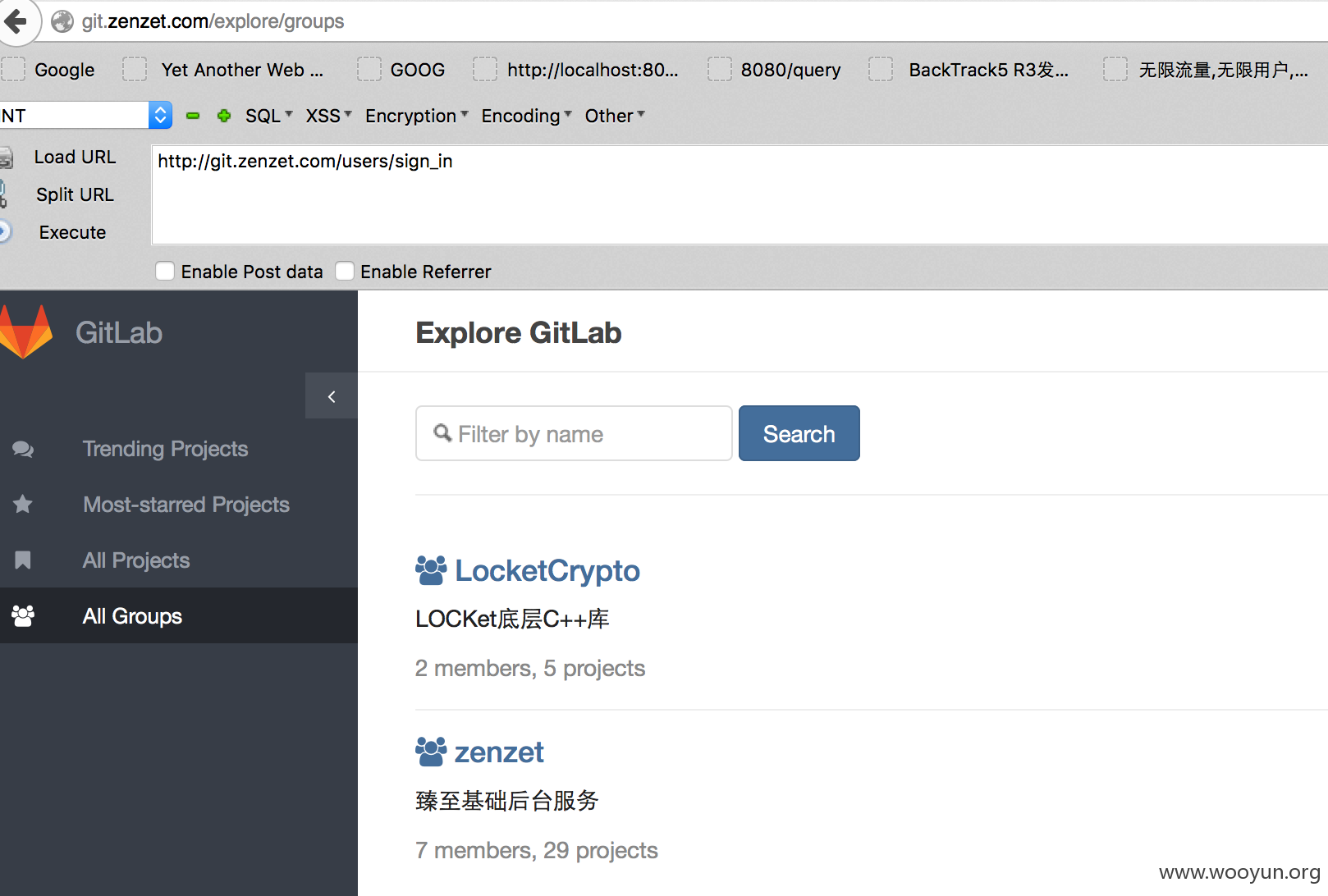Screen dimensions: 1328x896
Task: Enable the Post data checkbox
Action: pos(165,271)
